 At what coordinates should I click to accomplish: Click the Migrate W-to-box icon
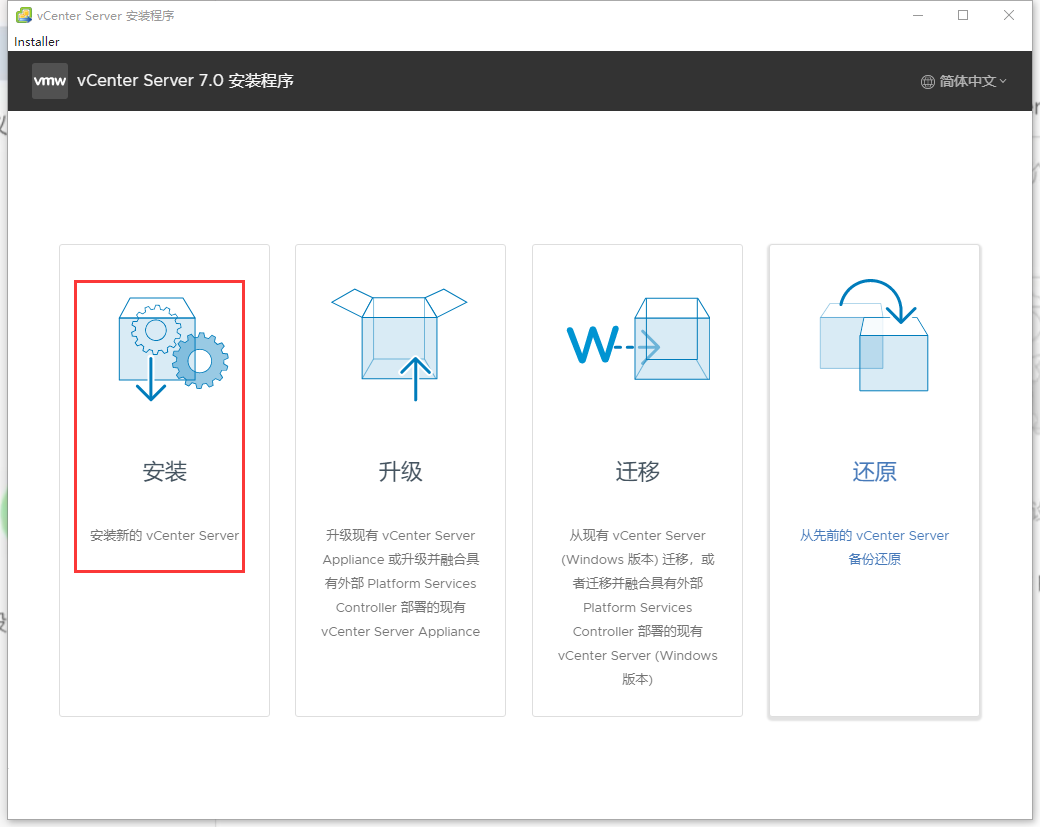(x=638, y=339)
